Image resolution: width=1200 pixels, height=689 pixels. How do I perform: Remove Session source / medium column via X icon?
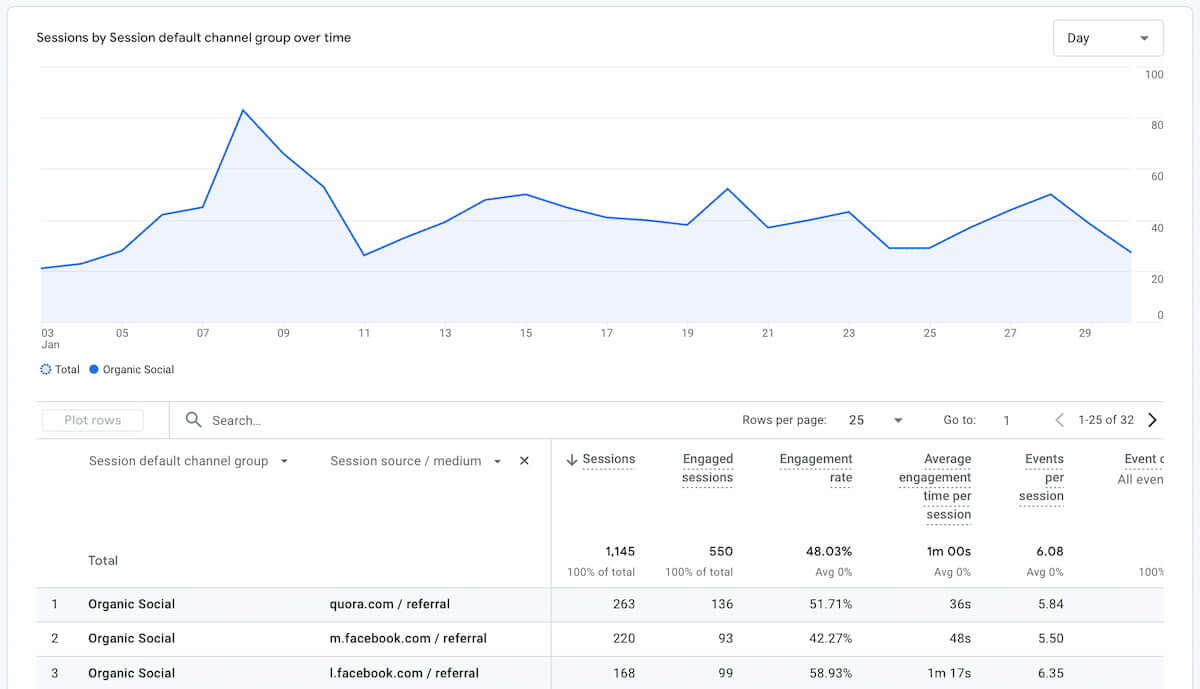click(x=524, y=461)
